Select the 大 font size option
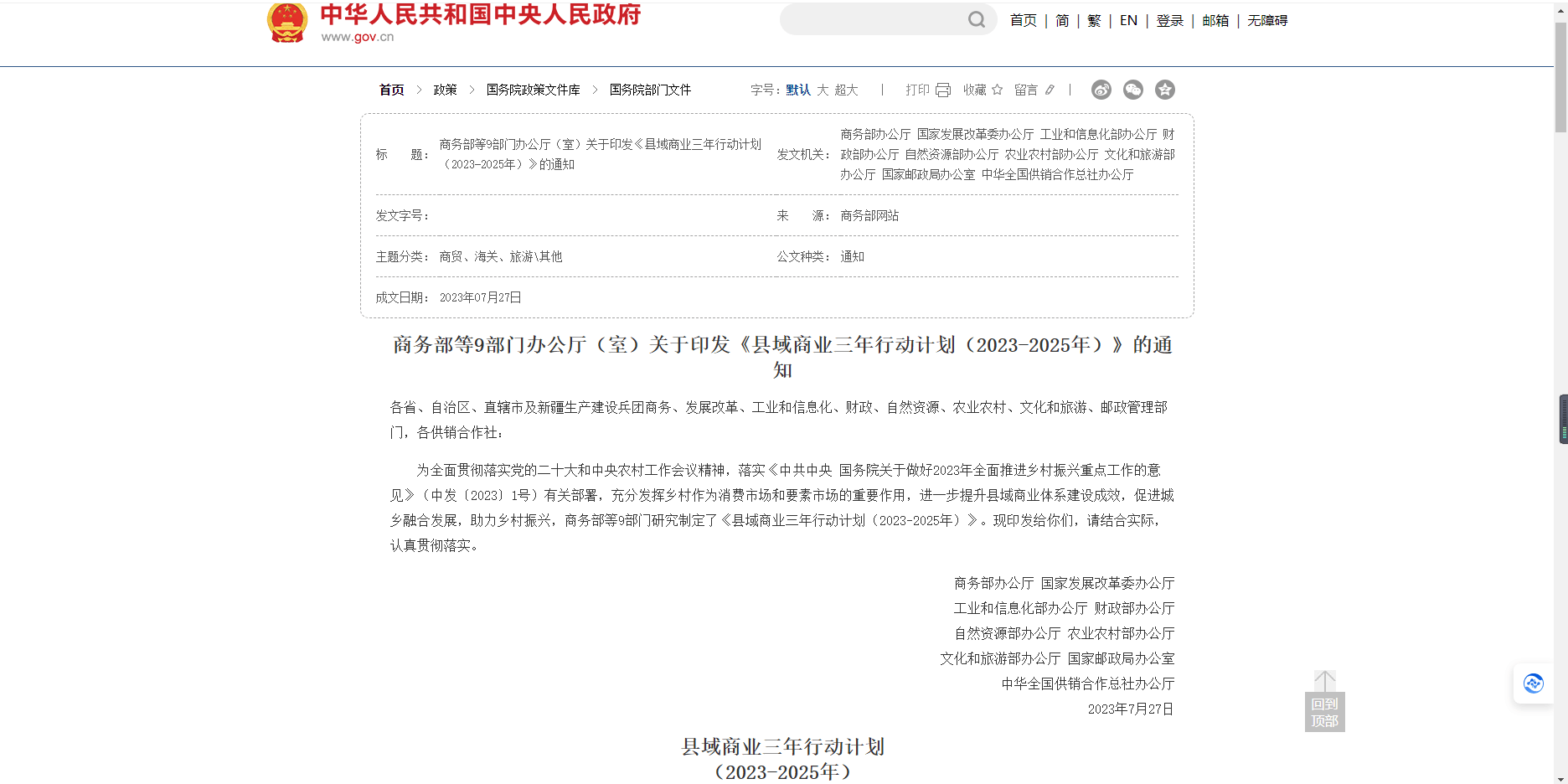Screen dimensions: 1568x784 coord(824,90)
